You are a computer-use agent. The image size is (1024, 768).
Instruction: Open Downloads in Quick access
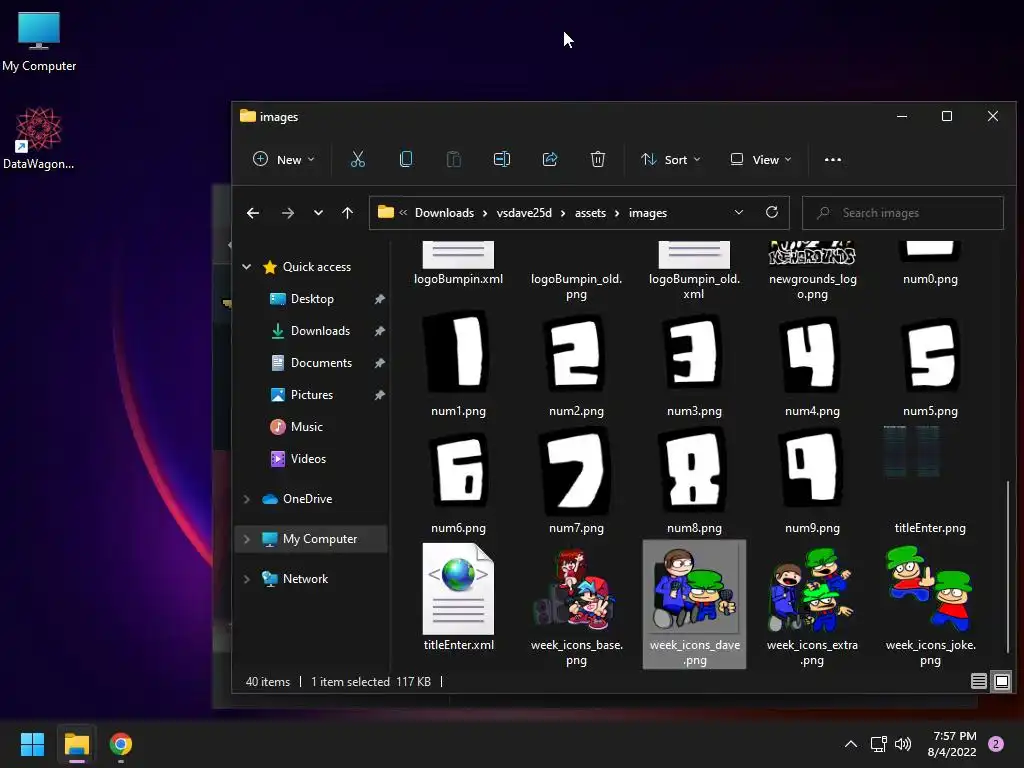(x=320, y=330)
